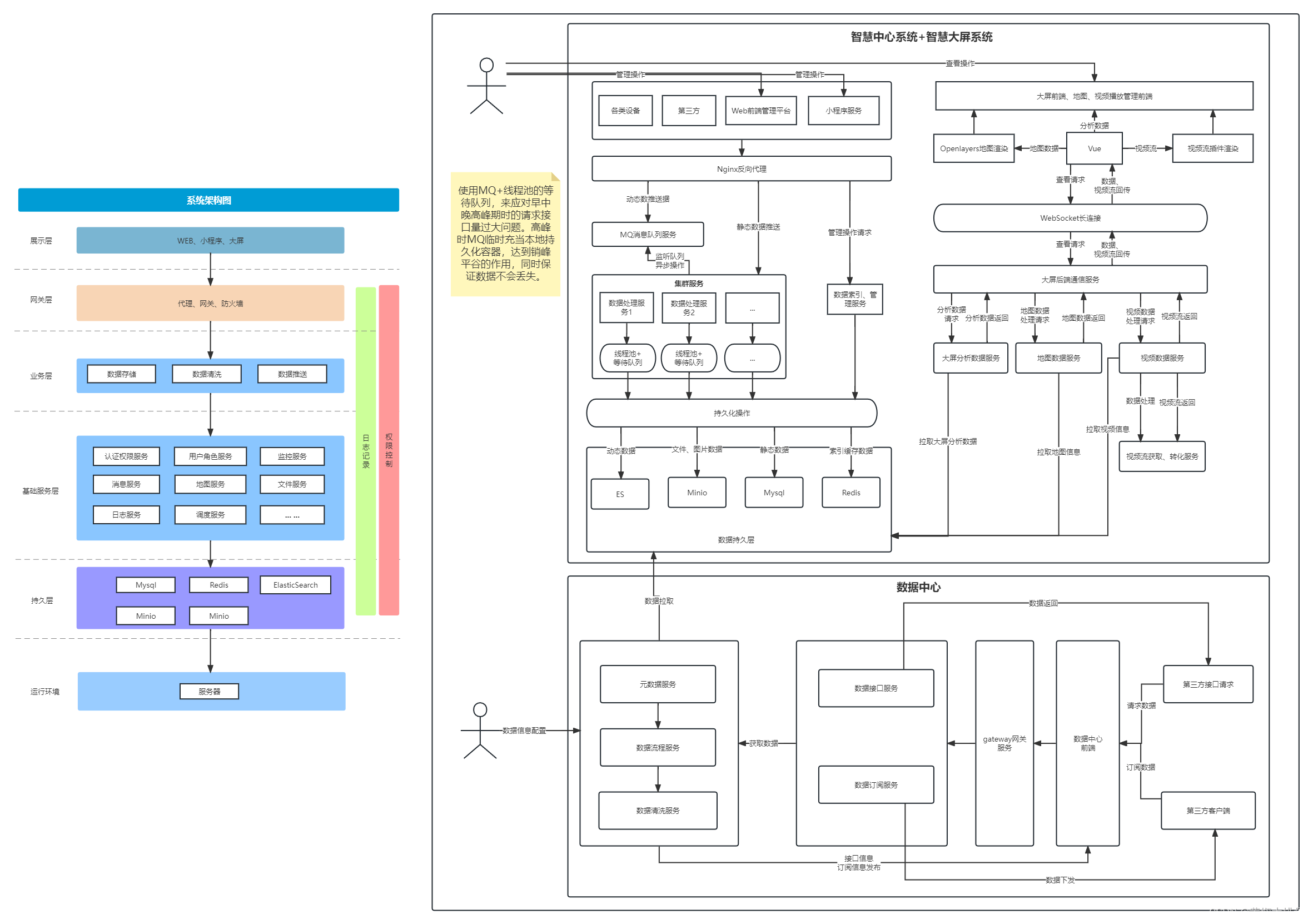This screenshot has width=1313, height=924.
Task: Select the 各类设备 box
Action: tap(625, 110)
